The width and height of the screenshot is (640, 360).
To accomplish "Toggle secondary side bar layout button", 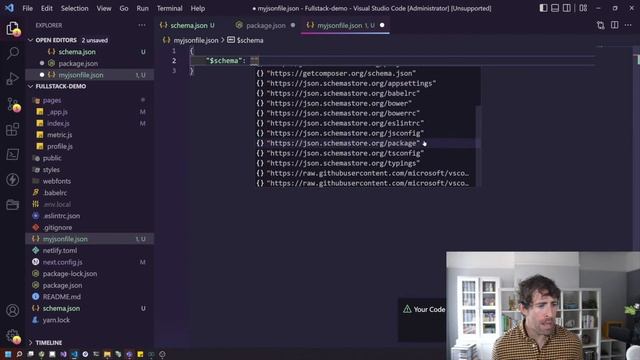I will click(567, 8).
